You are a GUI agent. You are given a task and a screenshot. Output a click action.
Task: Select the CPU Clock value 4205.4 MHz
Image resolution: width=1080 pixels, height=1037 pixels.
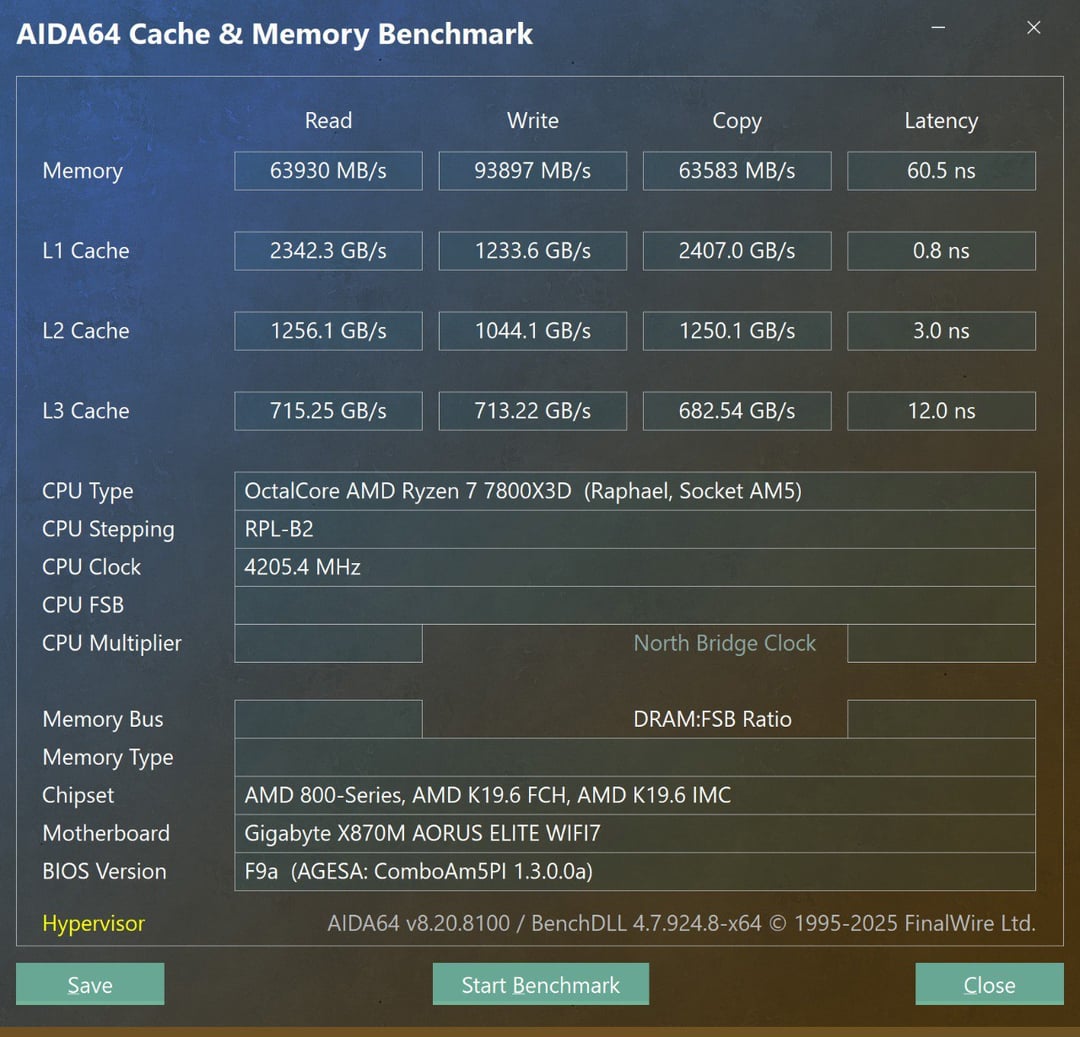point(634,567)
